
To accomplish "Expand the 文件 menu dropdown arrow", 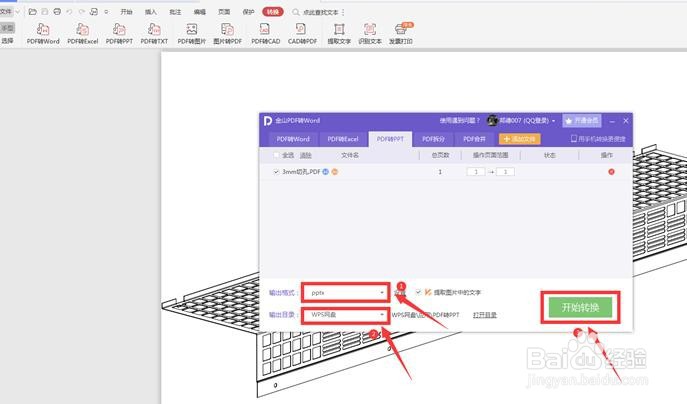I will click(x=17, y=12).
